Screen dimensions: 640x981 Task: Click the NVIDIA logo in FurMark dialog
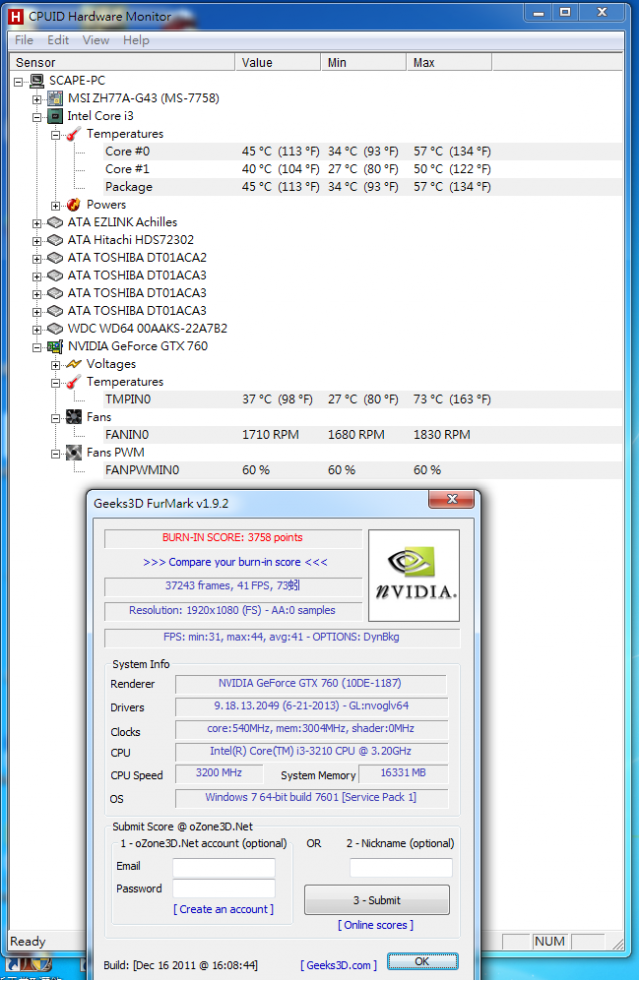414,576
